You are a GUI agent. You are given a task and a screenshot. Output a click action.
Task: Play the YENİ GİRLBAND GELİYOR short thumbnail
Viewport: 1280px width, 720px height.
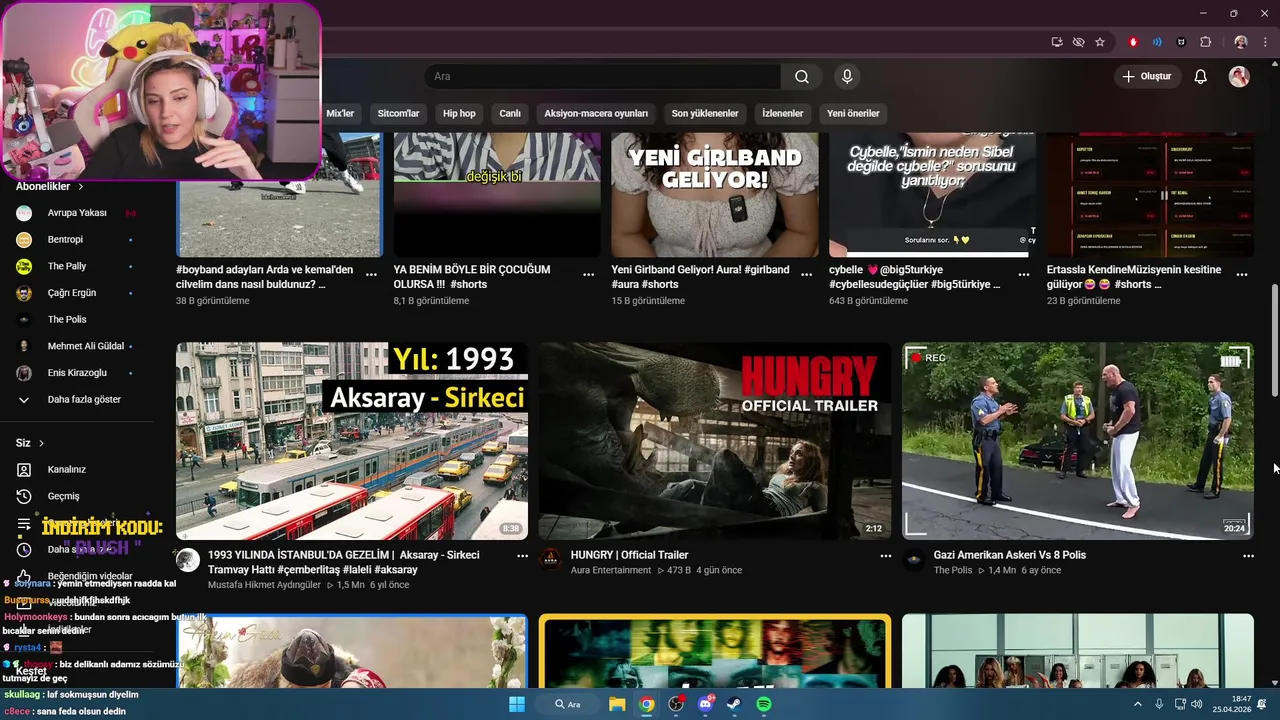pos(715,195)
